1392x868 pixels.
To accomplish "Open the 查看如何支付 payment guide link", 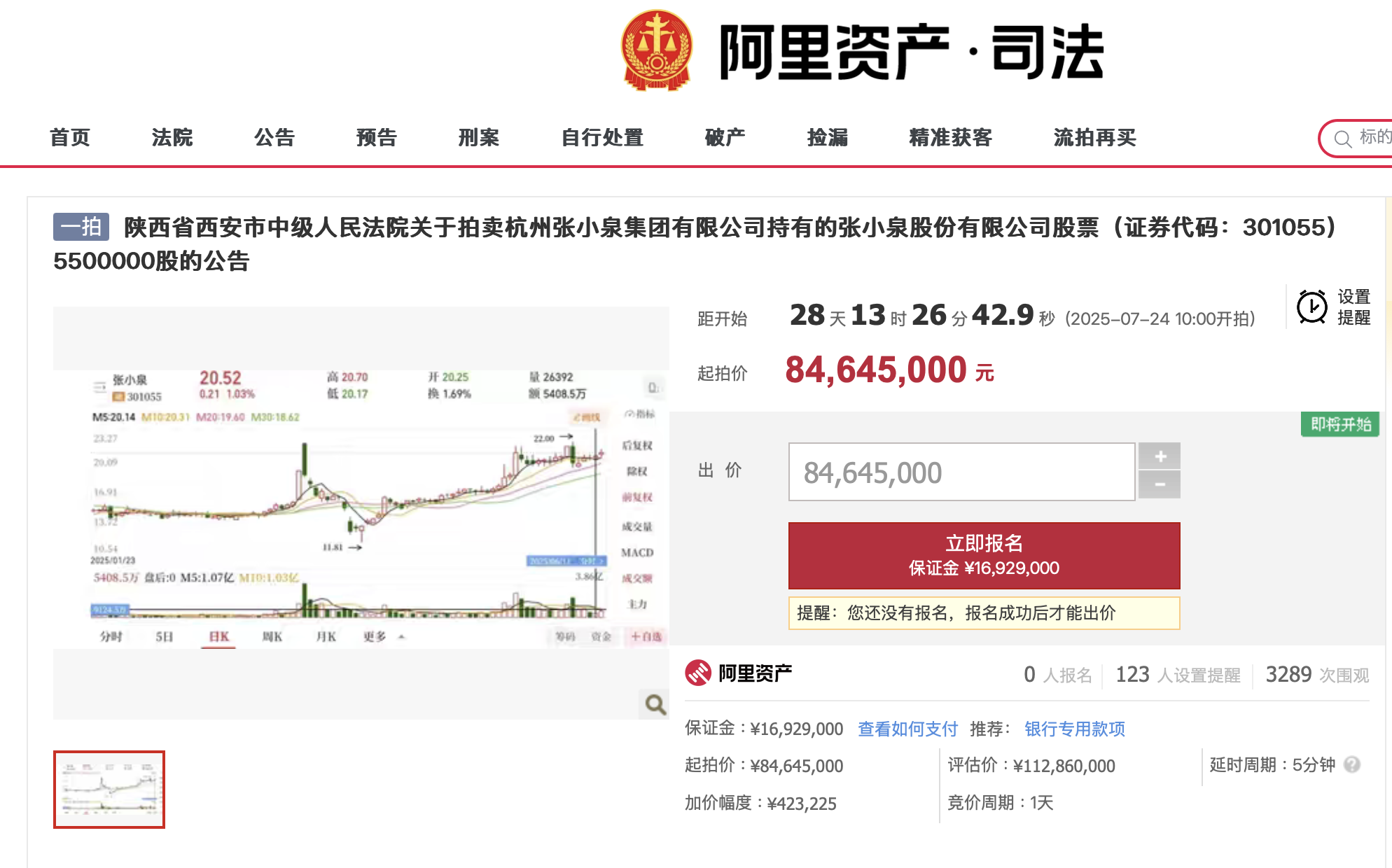I will [907, 728].
